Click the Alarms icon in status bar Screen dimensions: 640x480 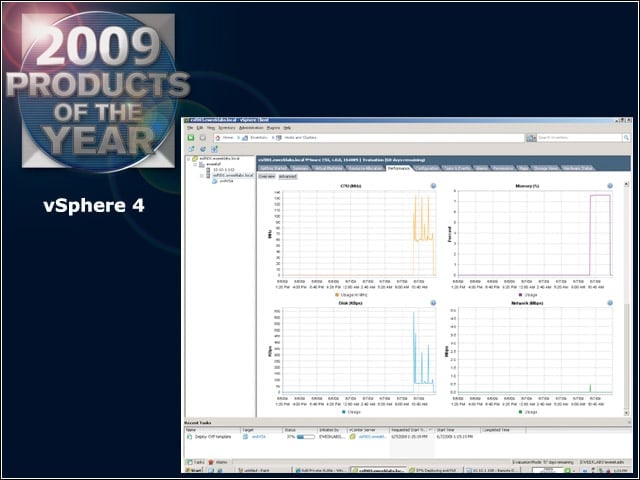211,462
